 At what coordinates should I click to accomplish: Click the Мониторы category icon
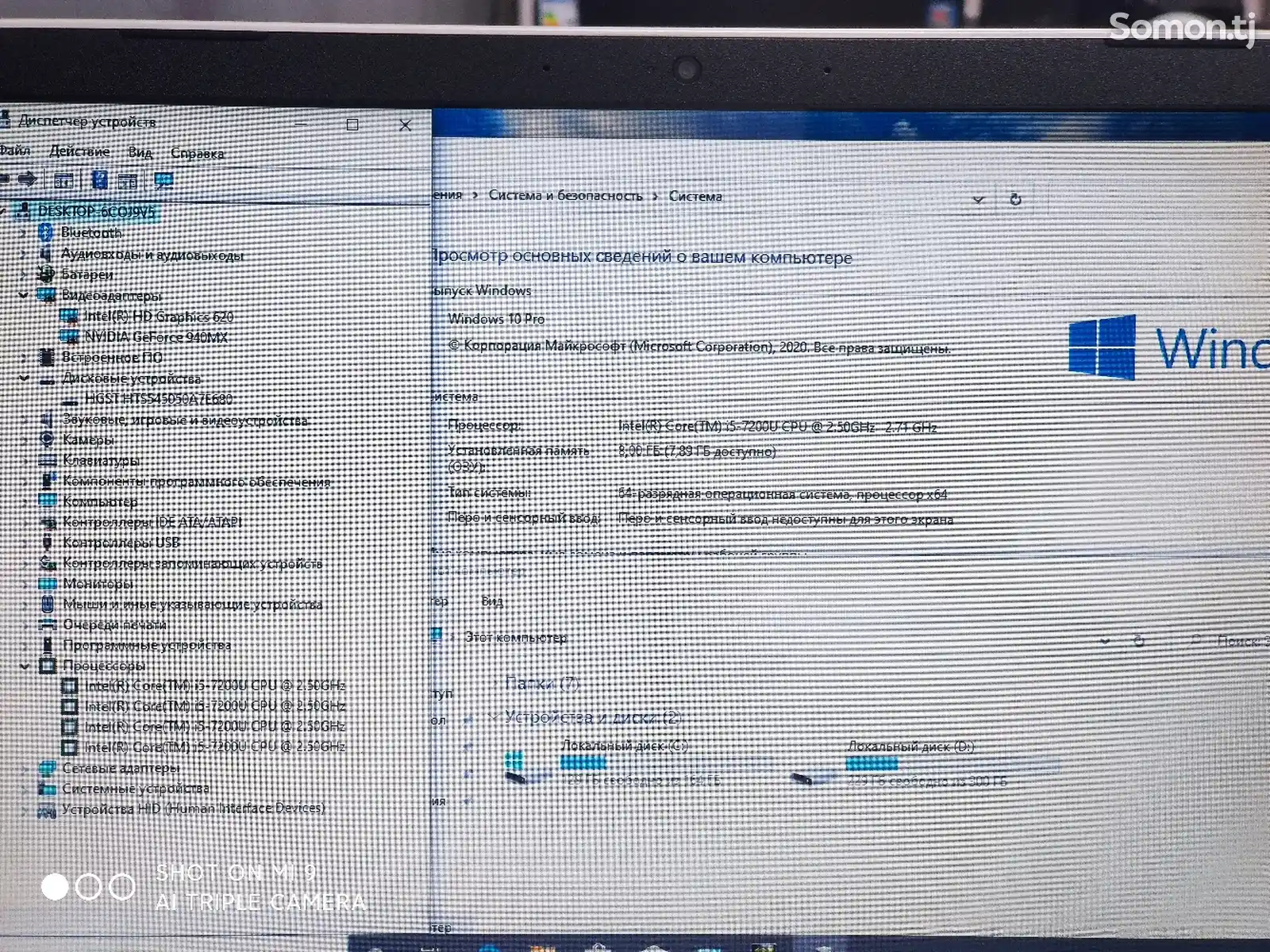pos(48,584)
